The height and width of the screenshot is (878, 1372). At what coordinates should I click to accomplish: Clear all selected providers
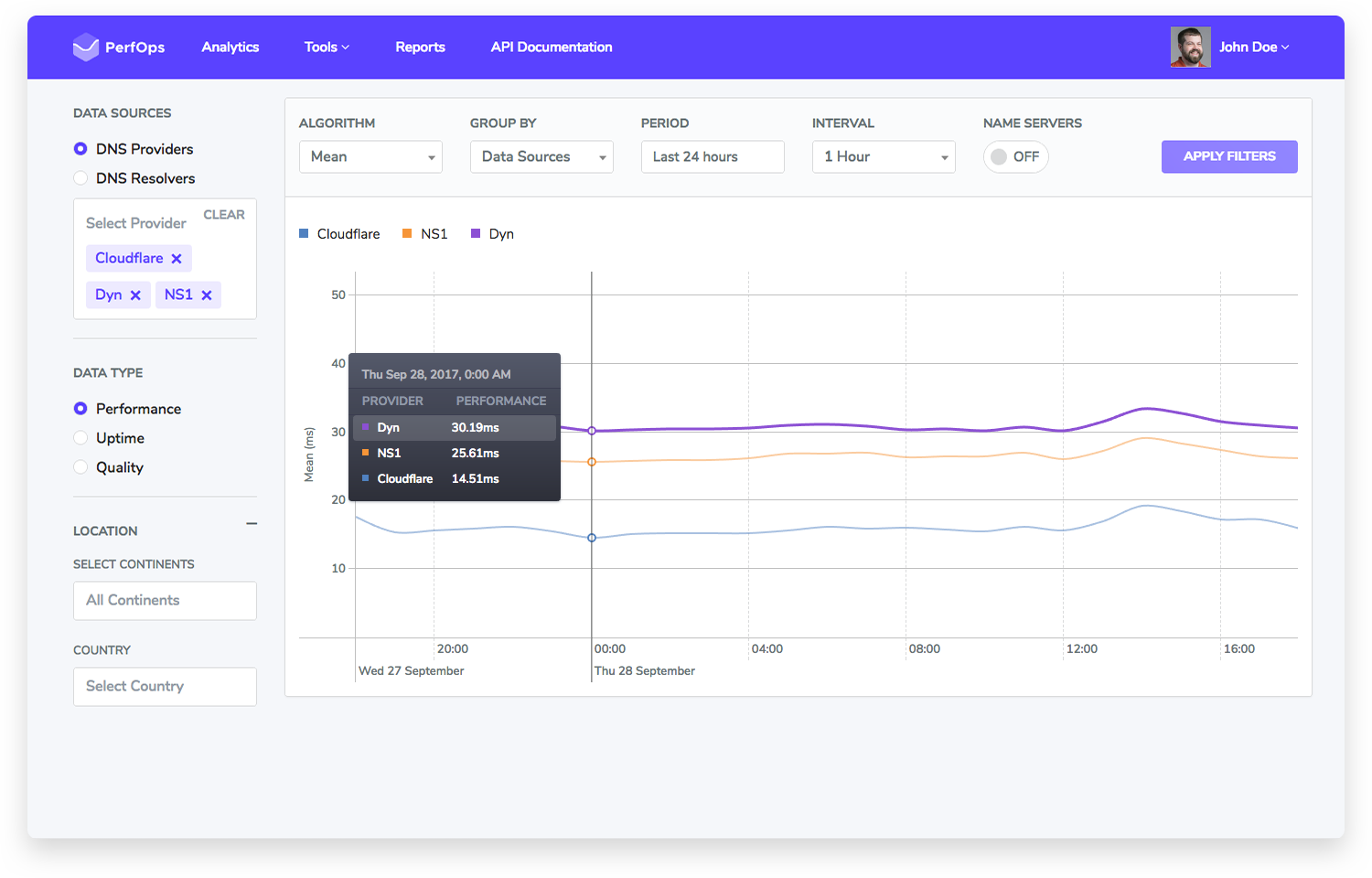point(224,215)
